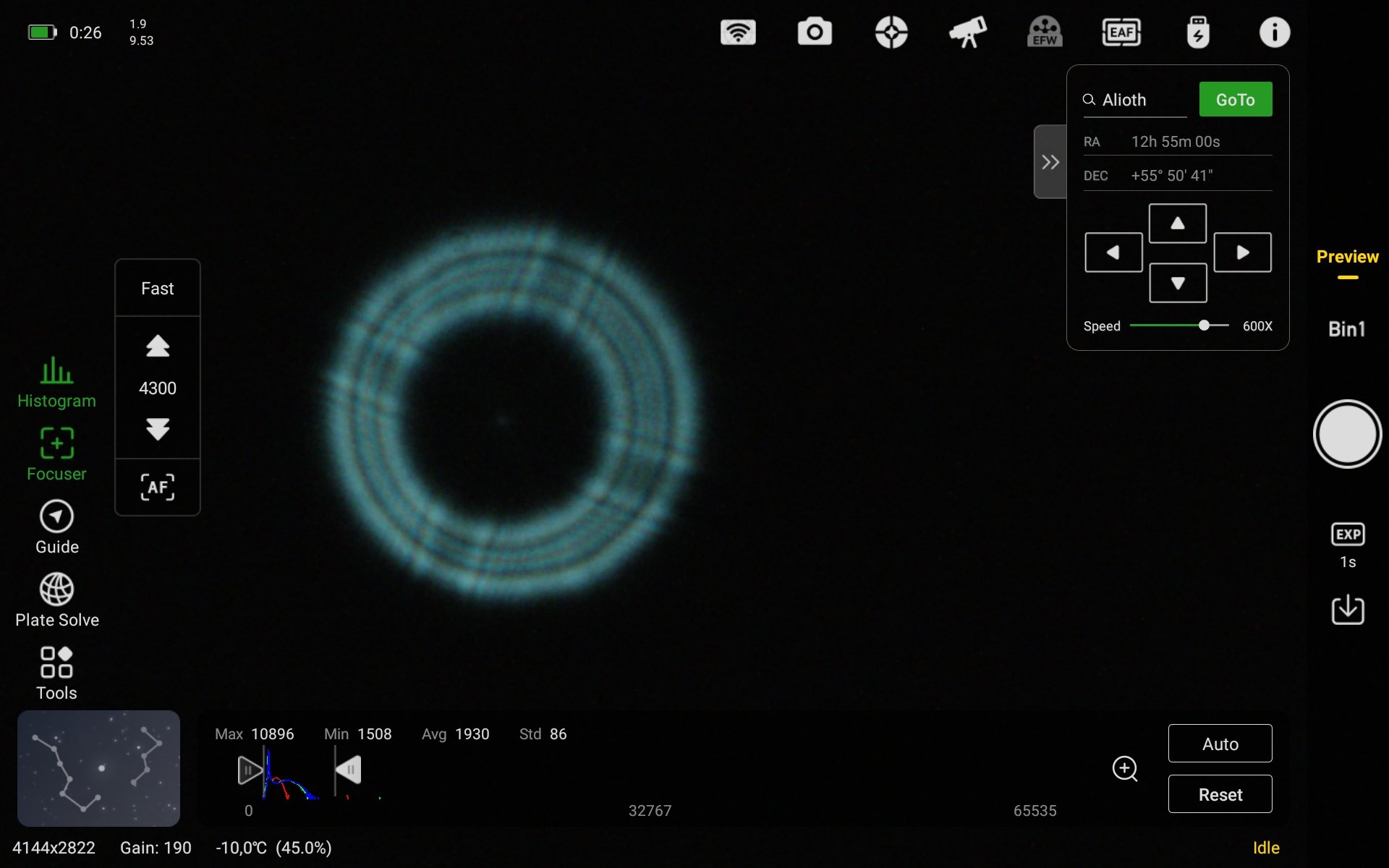Click the Alioth target search field
This screenshot has height=868, width=1389.
[1134, 100]
